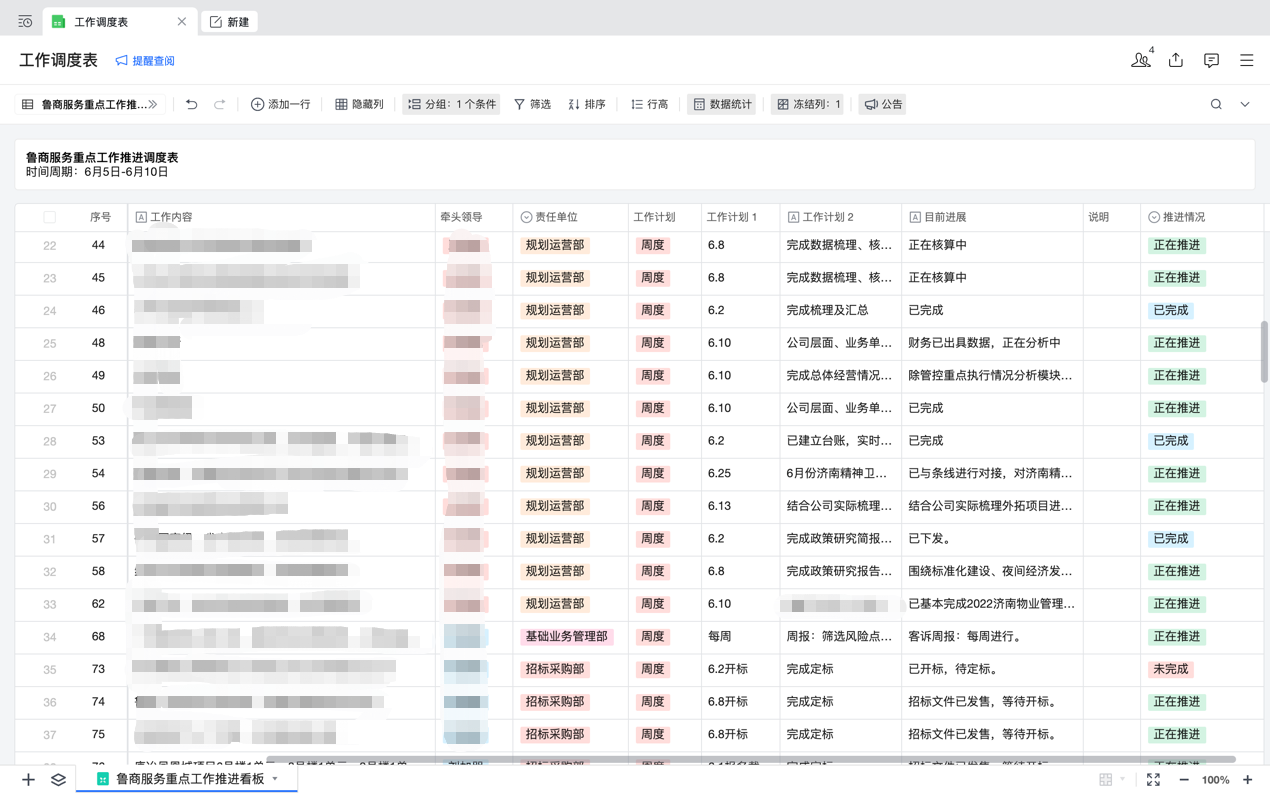Click the 添加一行 button
1270x794 pixels.
coord(280,104)
